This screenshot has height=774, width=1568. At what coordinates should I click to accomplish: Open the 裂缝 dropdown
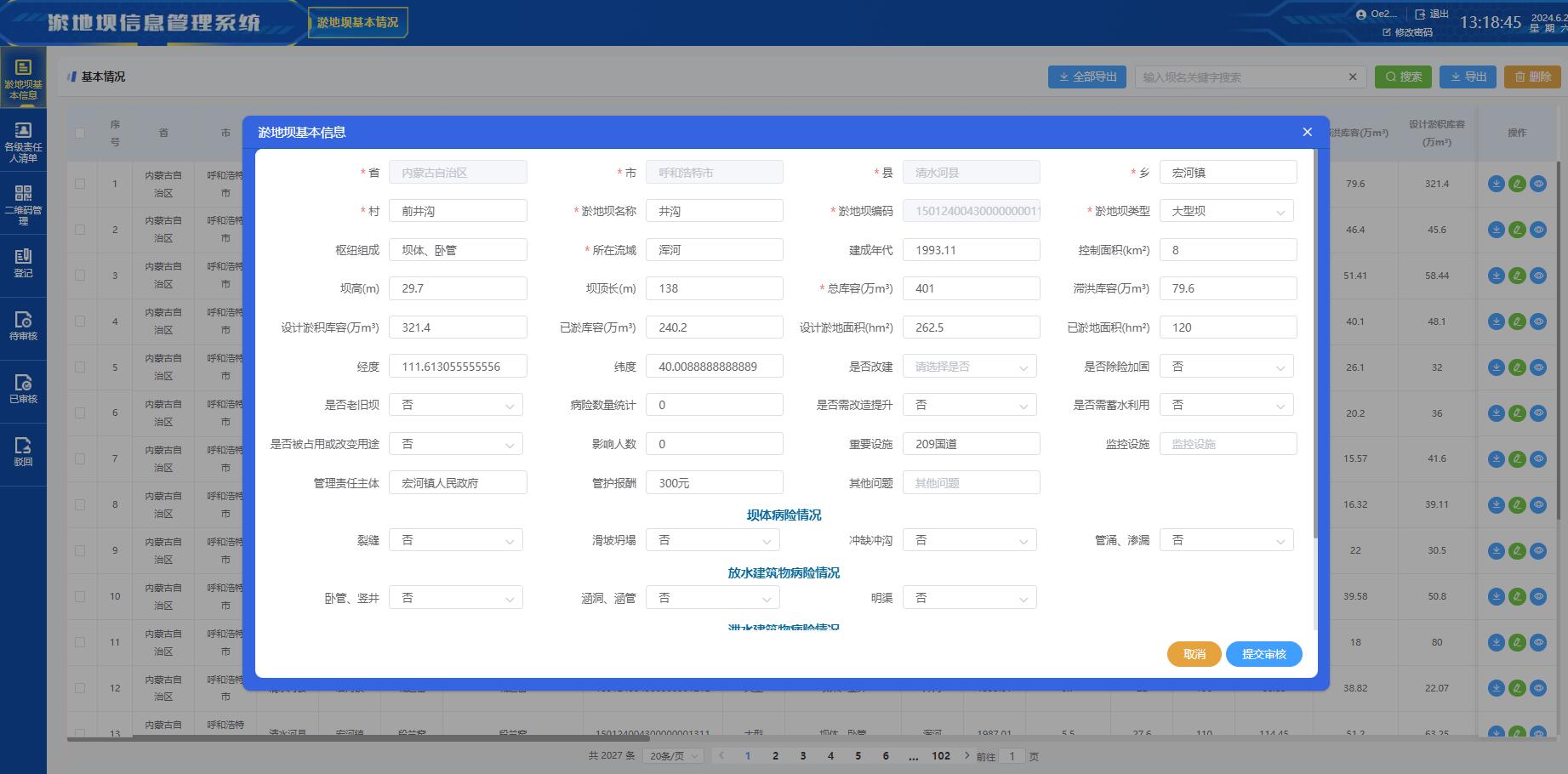pos(456,540)
